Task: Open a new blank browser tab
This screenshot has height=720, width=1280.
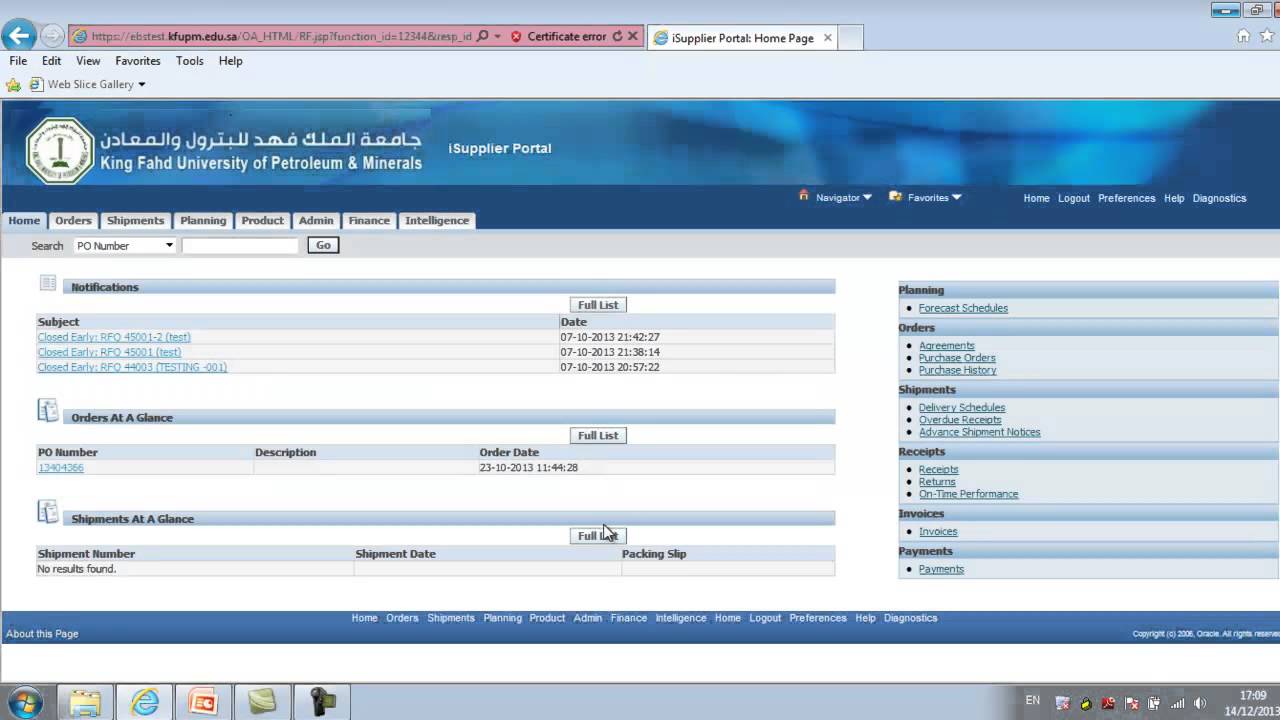Action: 850,38
